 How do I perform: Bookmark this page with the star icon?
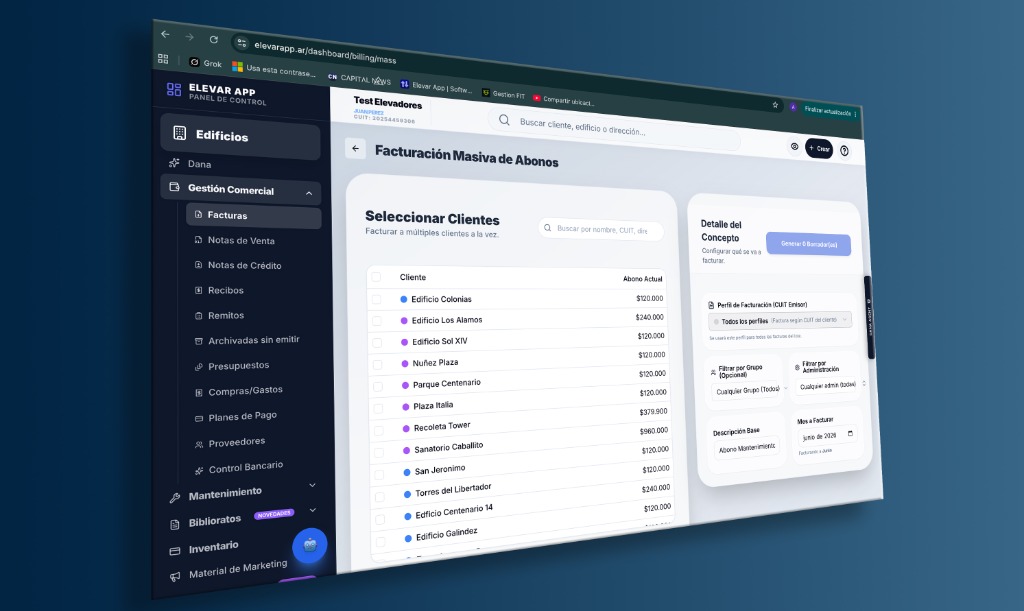pyautogui.click(x=775, y=104)
